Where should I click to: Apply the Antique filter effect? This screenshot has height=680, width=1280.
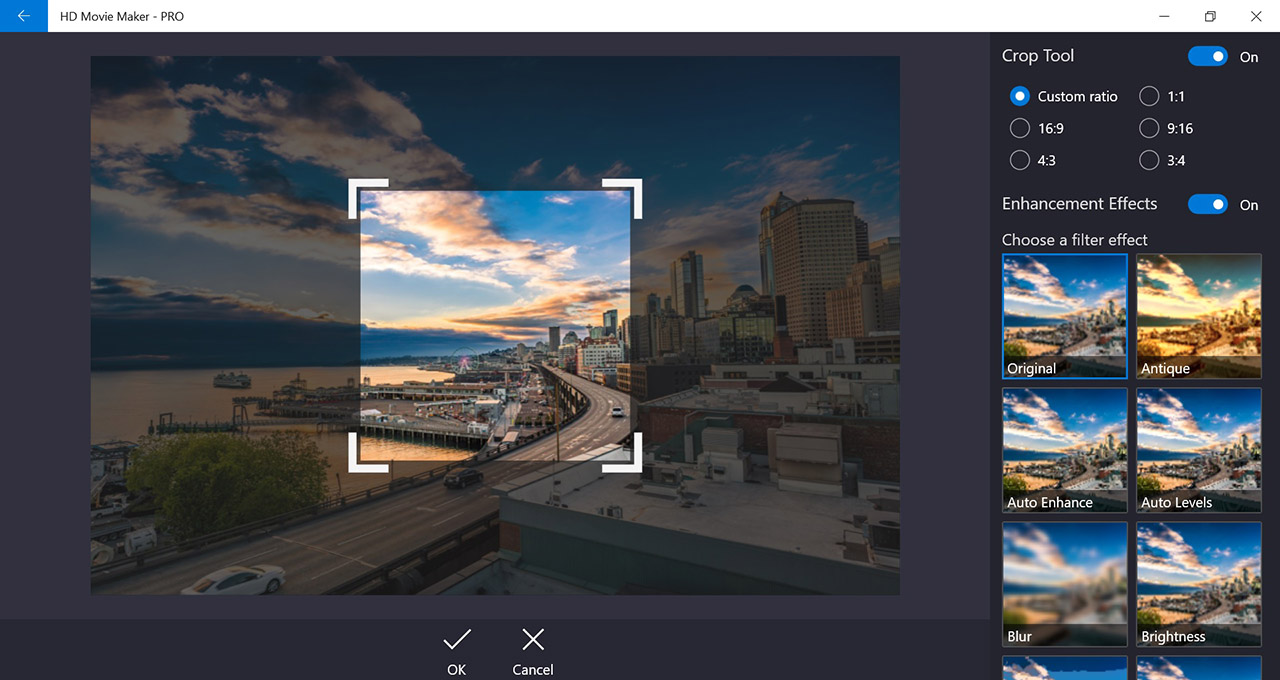1199,316
